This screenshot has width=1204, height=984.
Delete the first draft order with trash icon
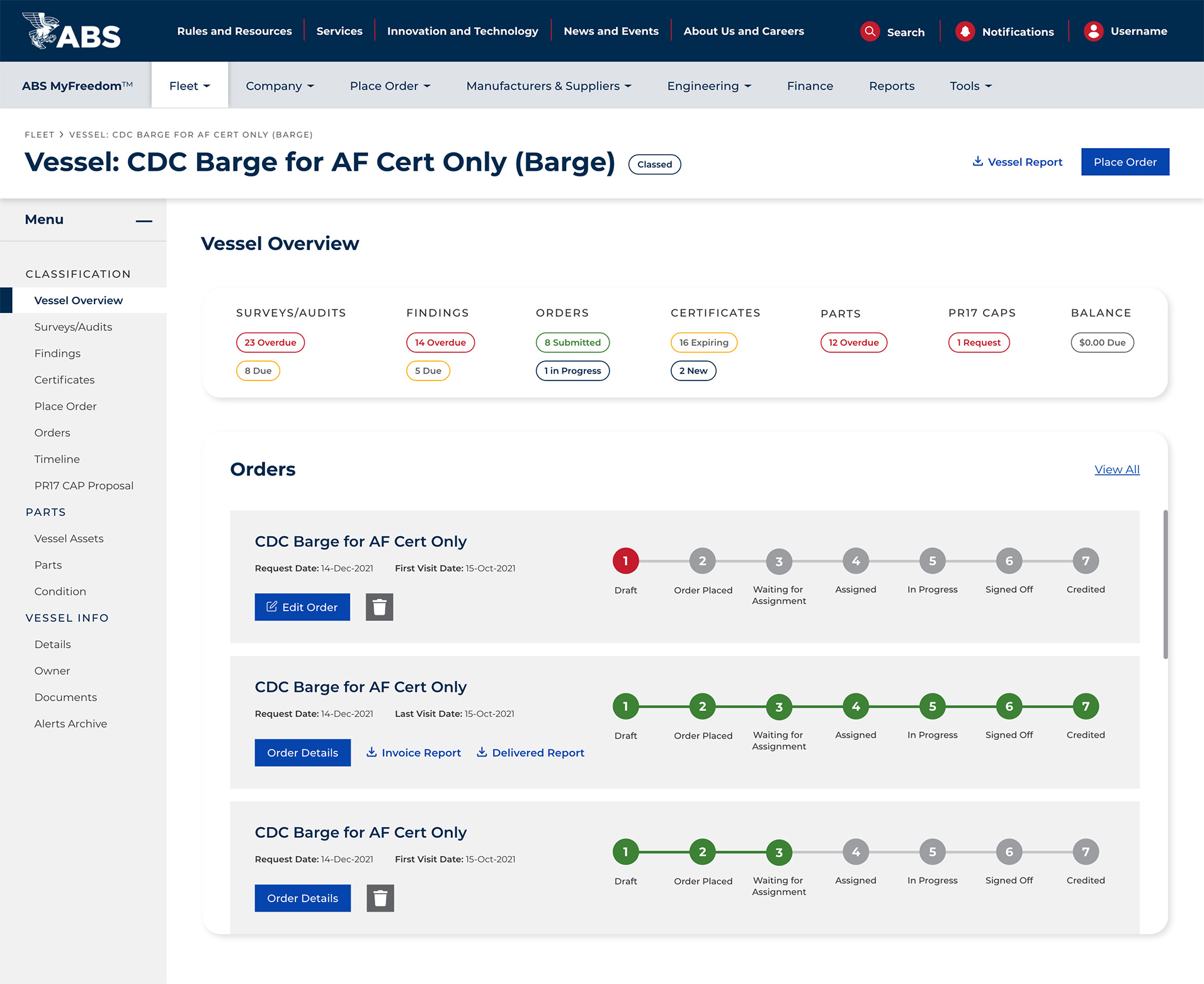[379, 607]
